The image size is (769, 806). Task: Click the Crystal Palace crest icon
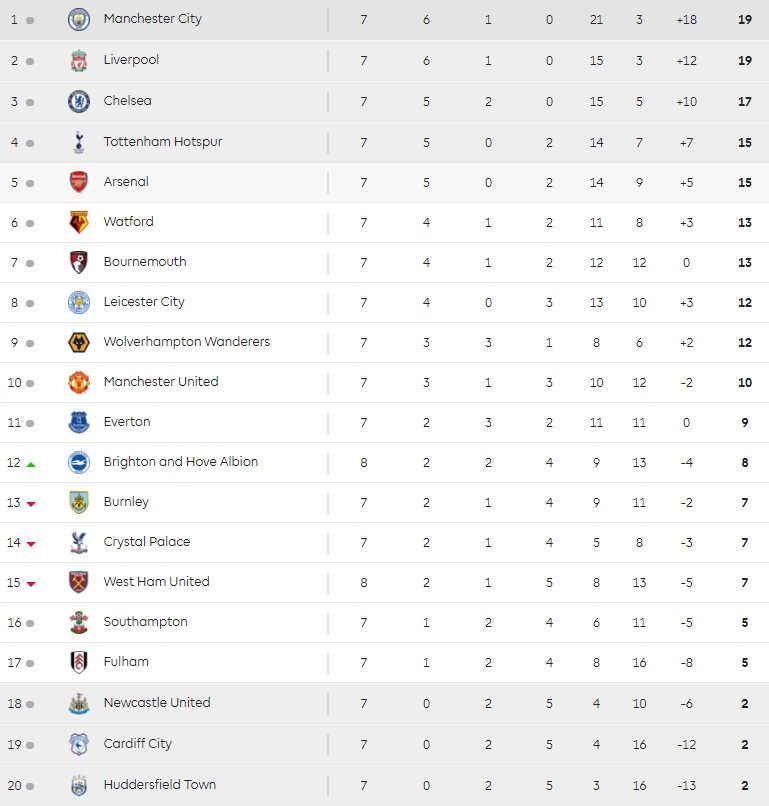[78, 542]
